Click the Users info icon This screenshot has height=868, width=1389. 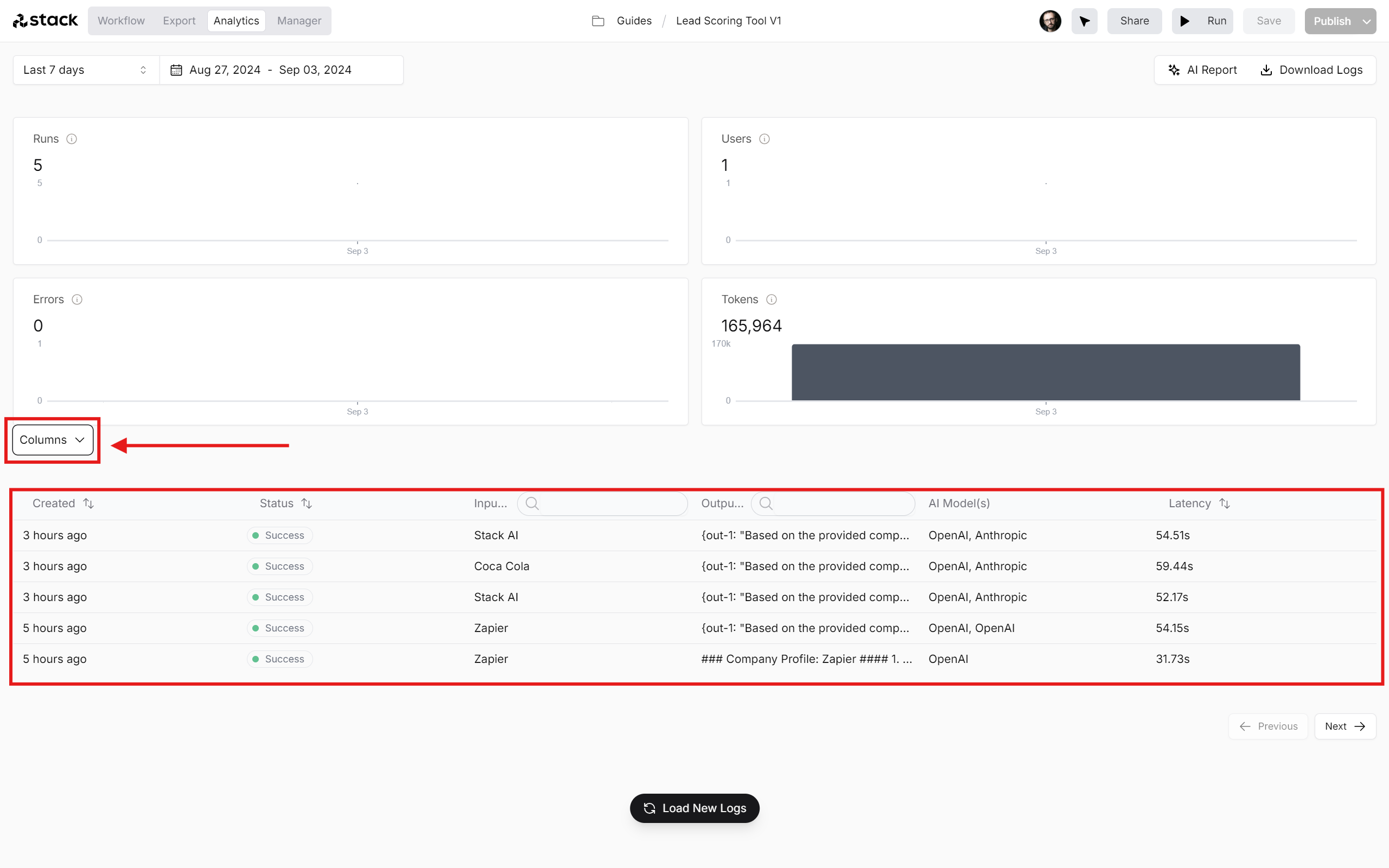click(764, 139)
